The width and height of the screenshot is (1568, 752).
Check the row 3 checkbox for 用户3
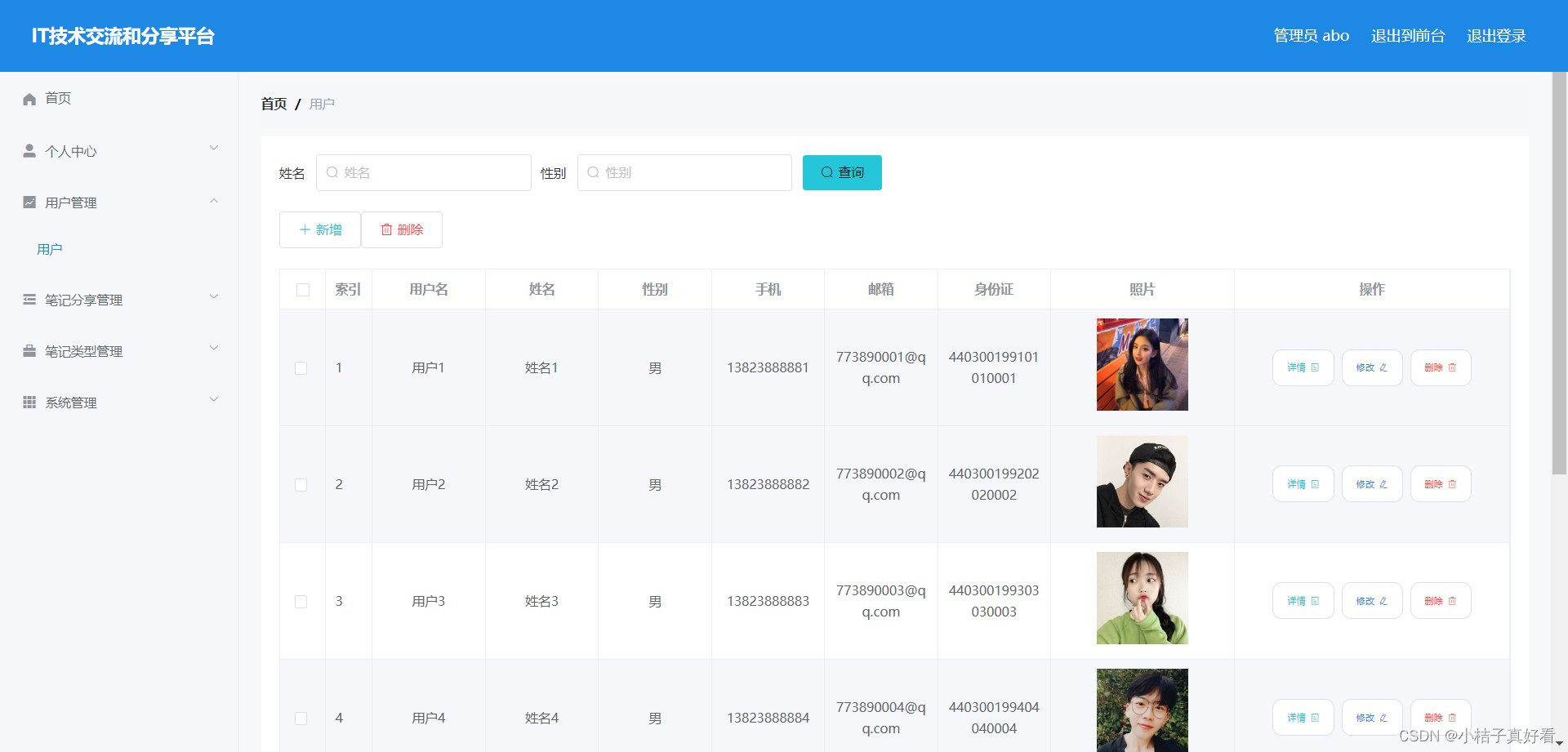(301, 602)
